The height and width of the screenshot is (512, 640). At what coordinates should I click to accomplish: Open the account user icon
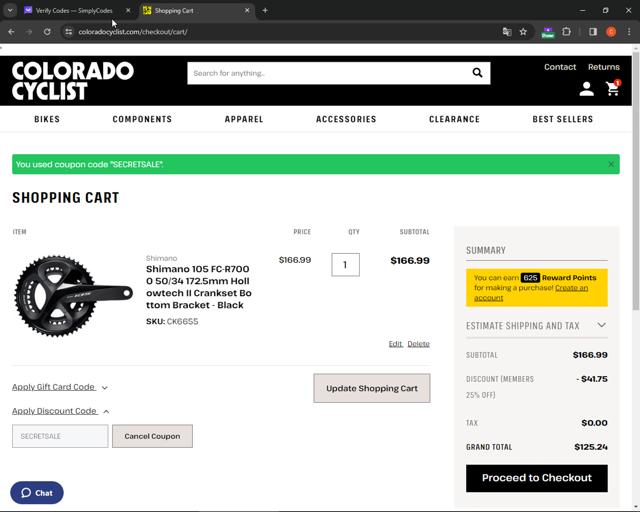pyautogui.click(x=587, y=89)
